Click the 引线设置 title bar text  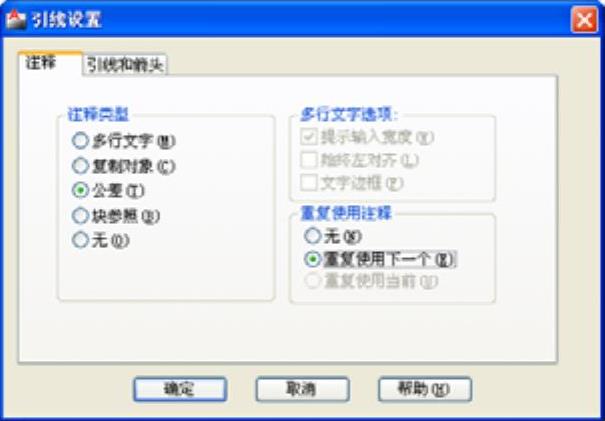[66, 20]
